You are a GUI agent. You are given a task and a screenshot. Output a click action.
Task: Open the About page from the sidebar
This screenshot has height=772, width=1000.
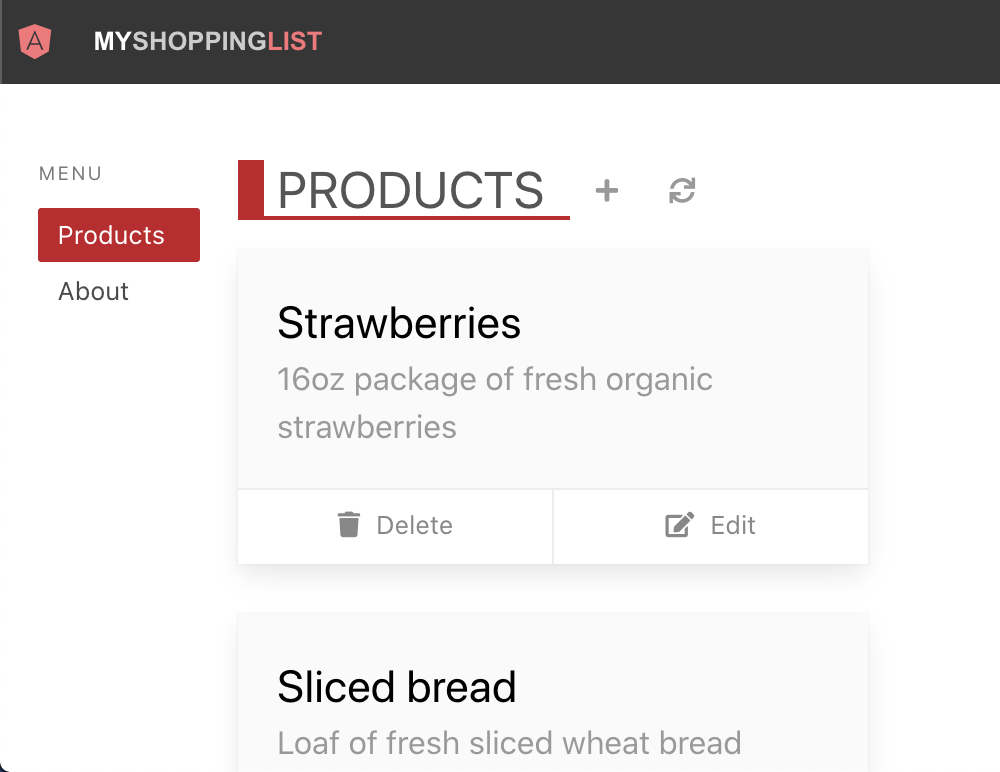[93, 291]
